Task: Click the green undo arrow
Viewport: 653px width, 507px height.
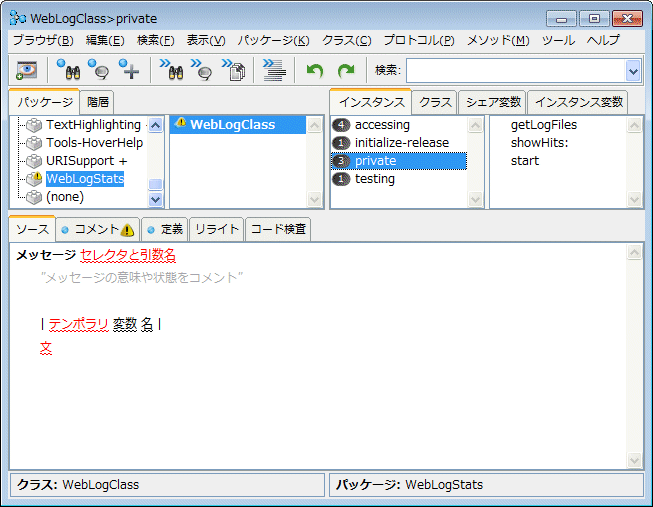Action: (x=315, y=70)
